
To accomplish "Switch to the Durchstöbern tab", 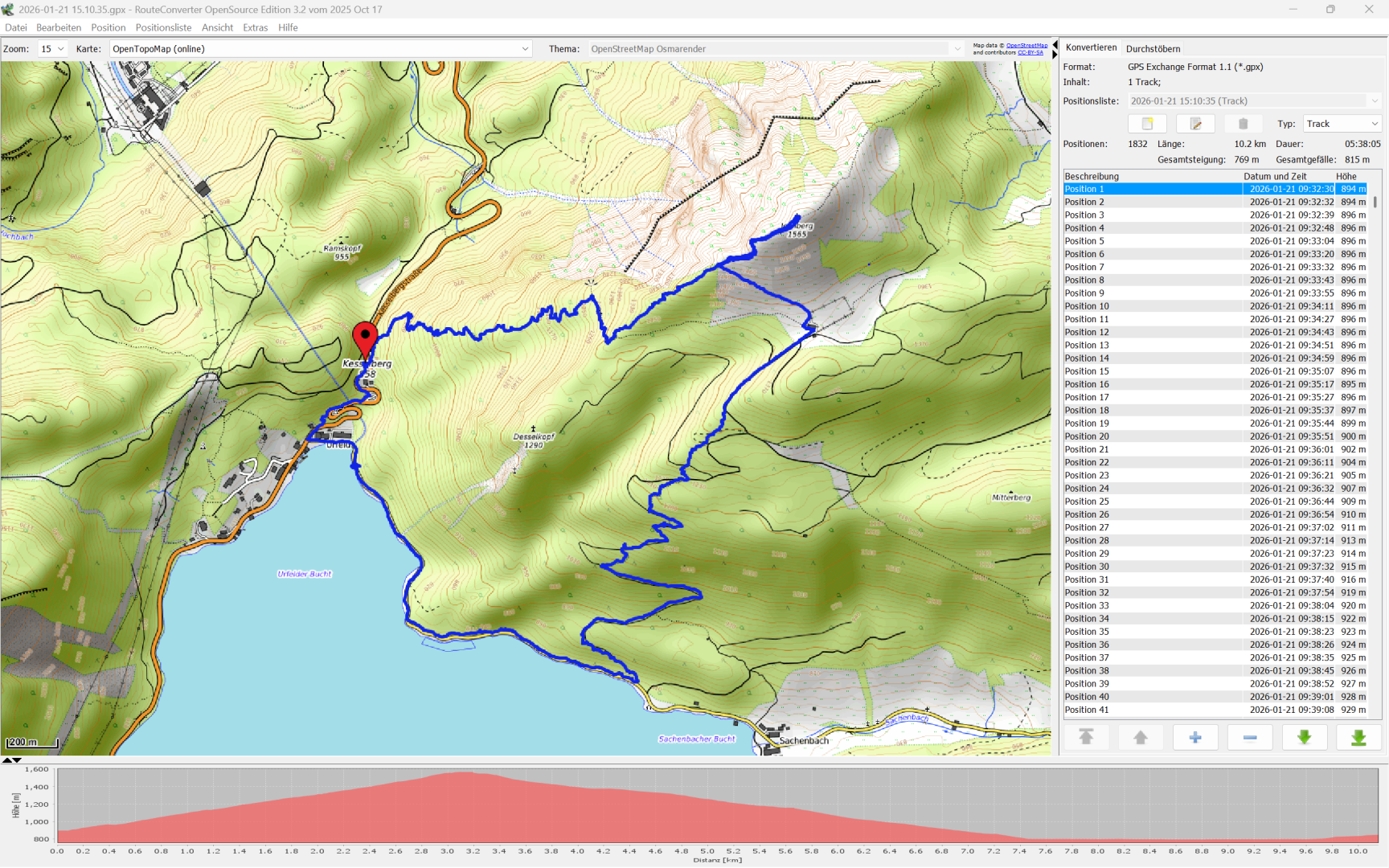I will click(x=1153, y=49).
